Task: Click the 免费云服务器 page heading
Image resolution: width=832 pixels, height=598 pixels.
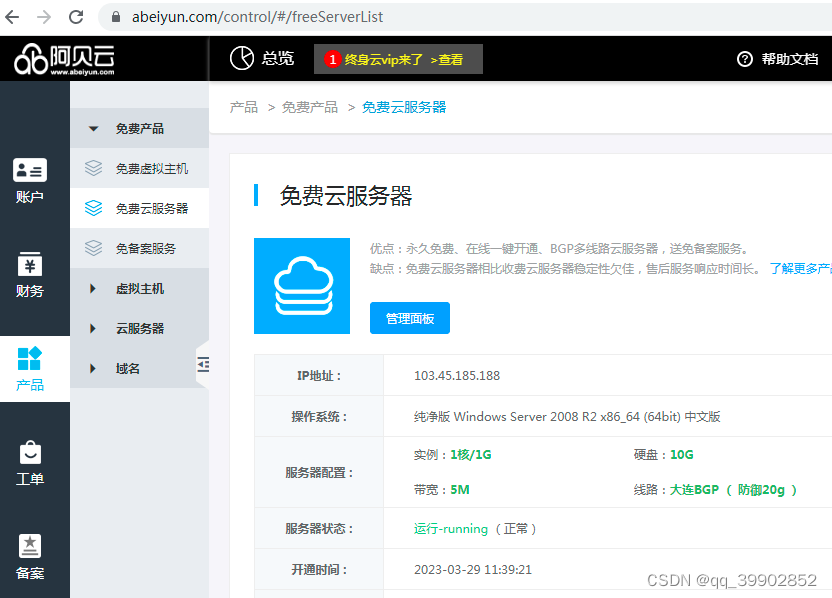Action: pyautogui.click(x=346, y=196)
